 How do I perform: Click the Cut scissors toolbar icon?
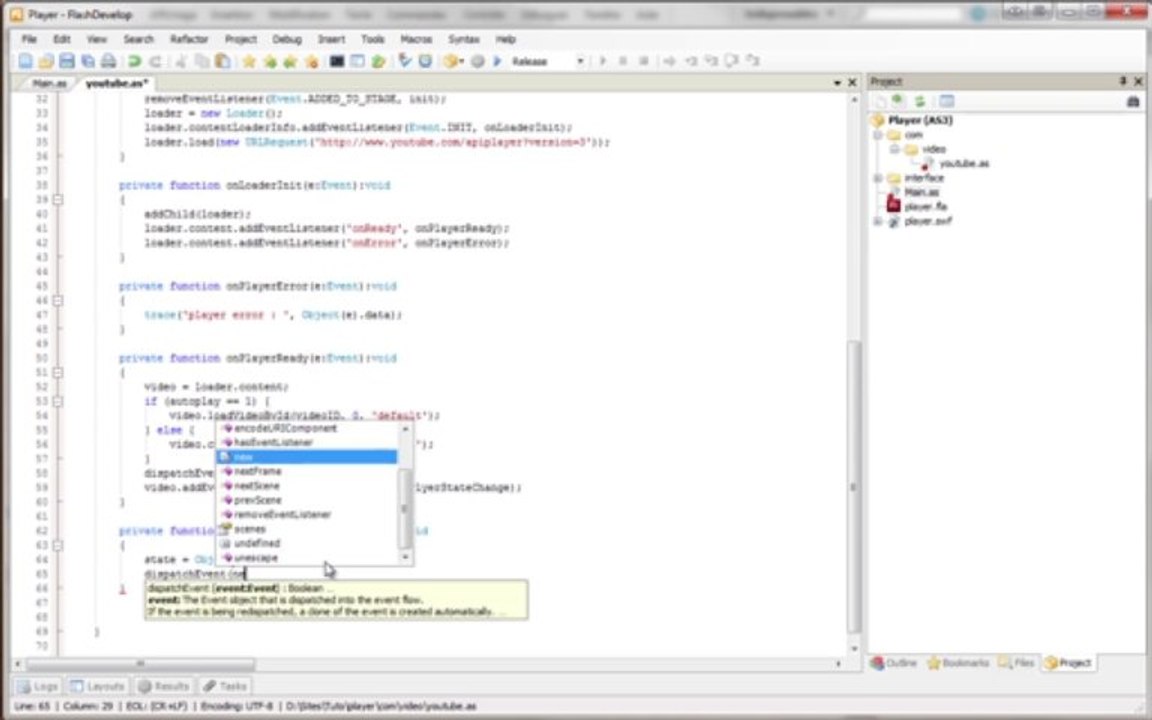(x=181, y=61)
